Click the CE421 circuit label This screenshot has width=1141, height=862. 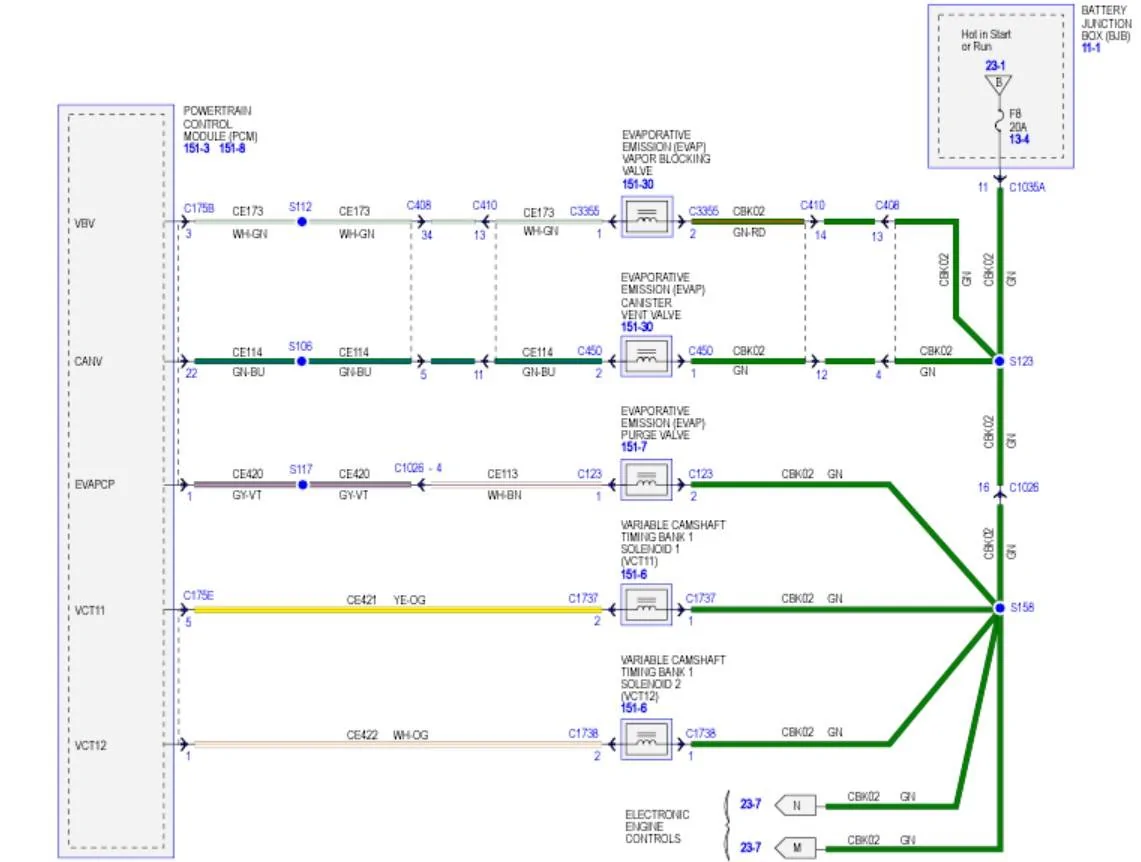pos(361,600)
